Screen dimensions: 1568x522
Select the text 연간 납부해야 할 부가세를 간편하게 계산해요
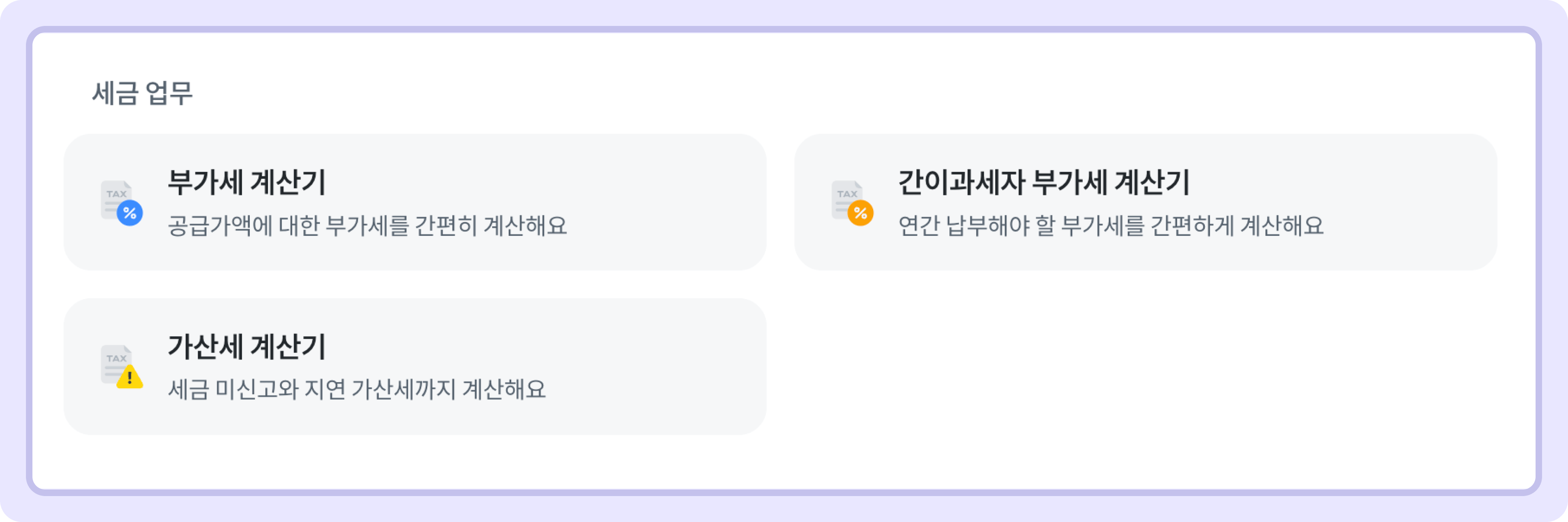tap(1110, 226)
